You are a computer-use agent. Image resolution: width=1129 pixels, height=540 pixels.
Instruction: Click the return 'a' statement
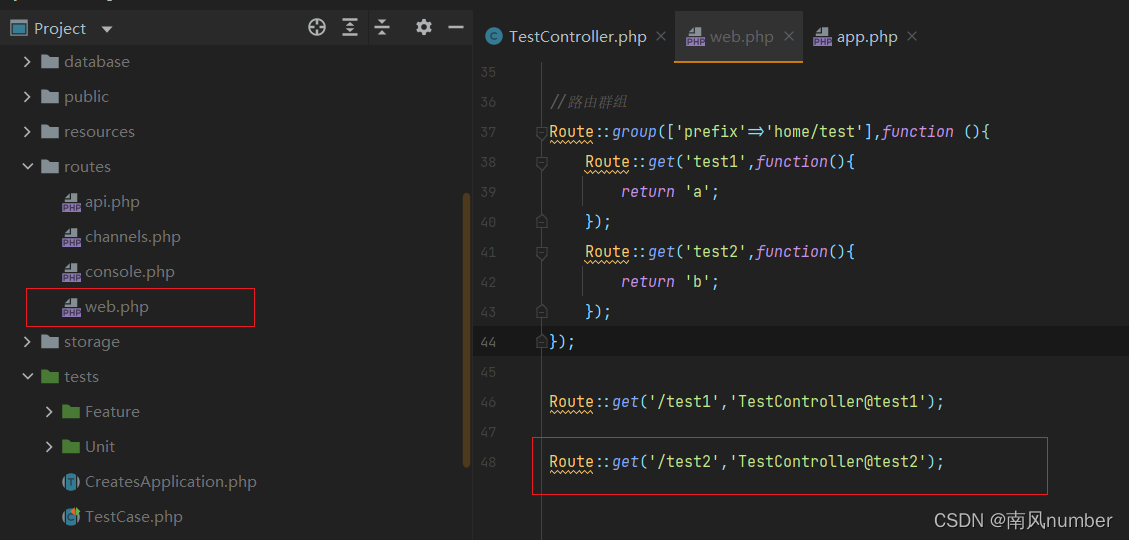click(670, 192)
